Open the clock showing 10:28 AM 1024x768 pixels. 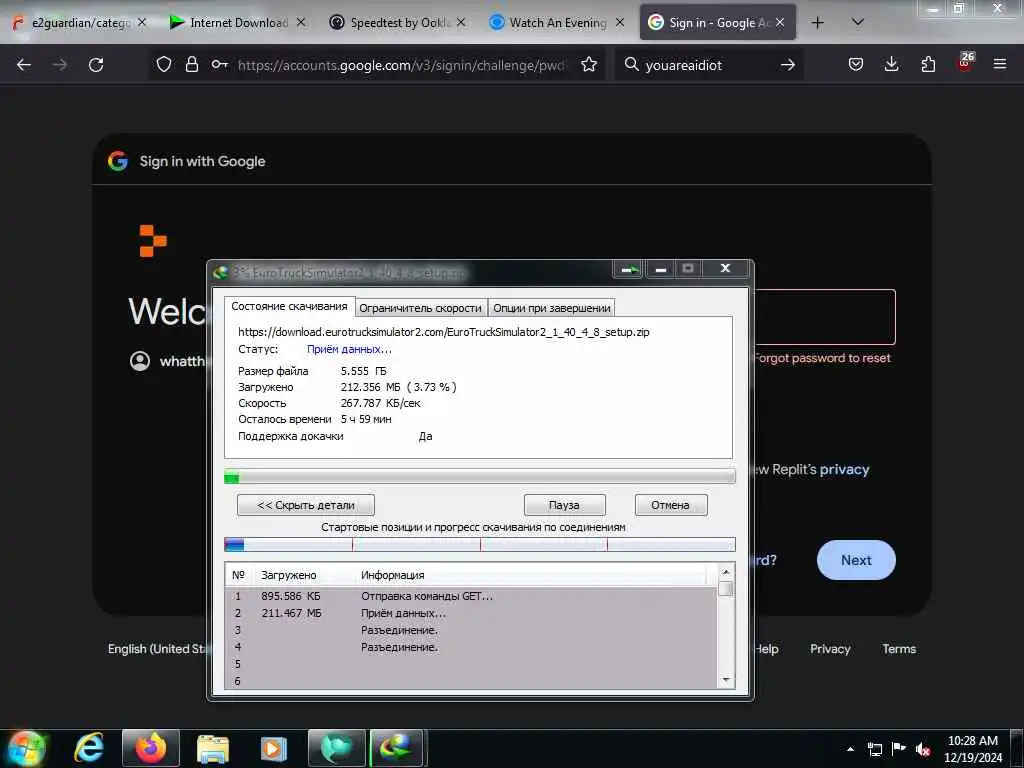point(973,749)
